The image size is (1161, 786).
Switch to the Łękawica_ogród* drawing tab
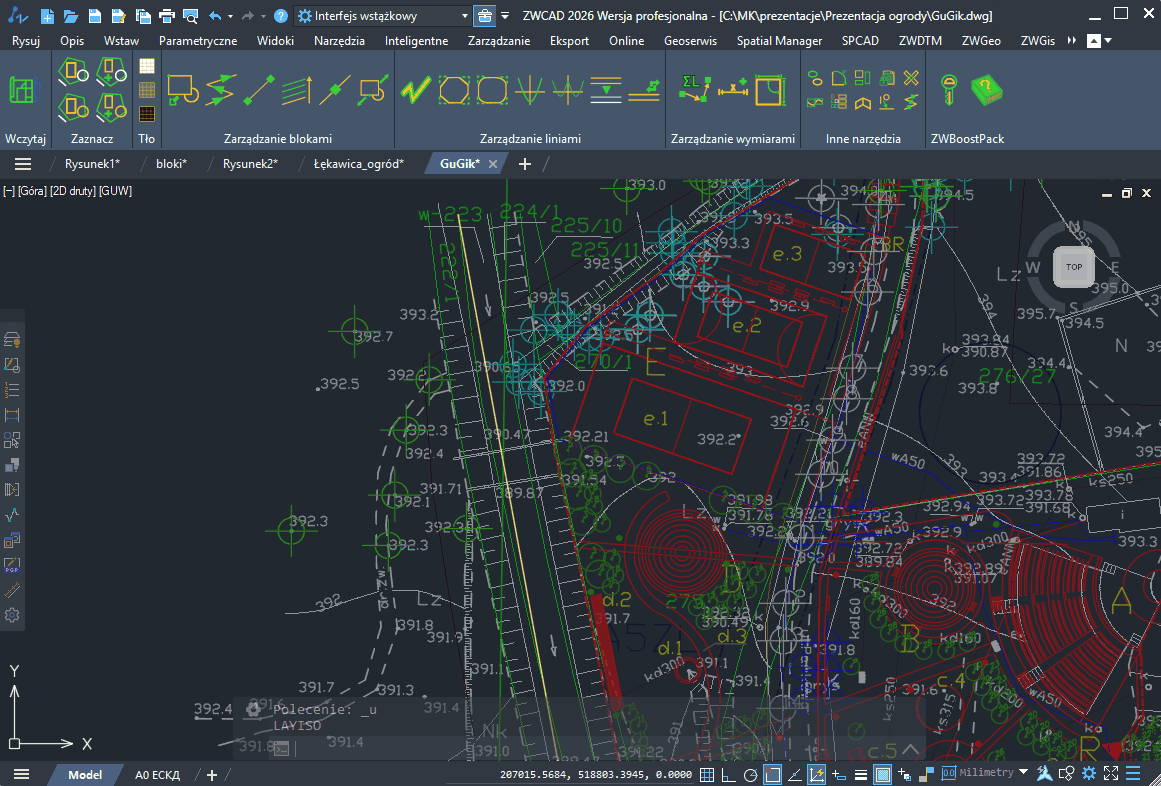pos(358,164)
